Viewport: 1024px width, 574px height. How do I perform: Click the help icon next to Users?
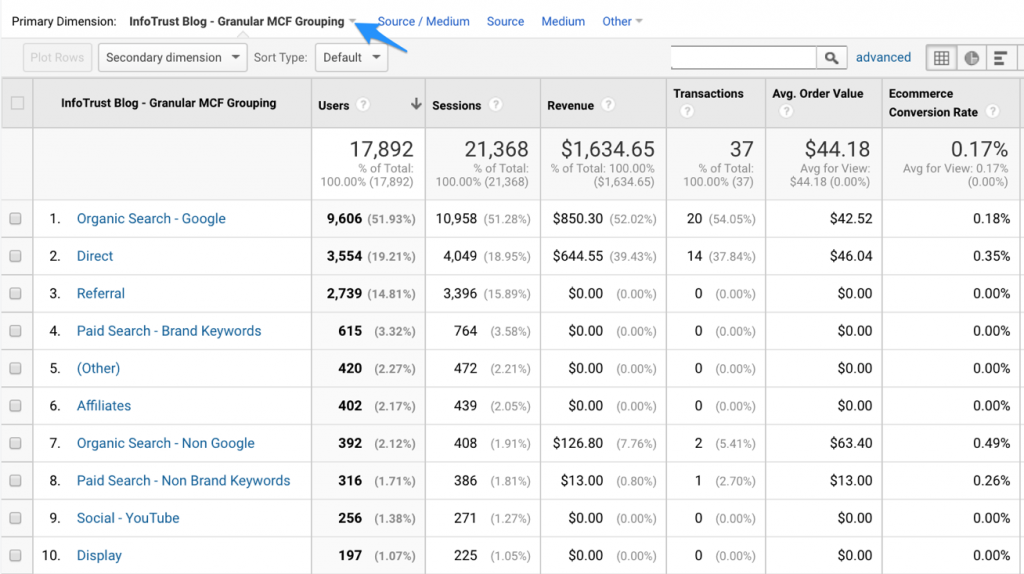363,105
